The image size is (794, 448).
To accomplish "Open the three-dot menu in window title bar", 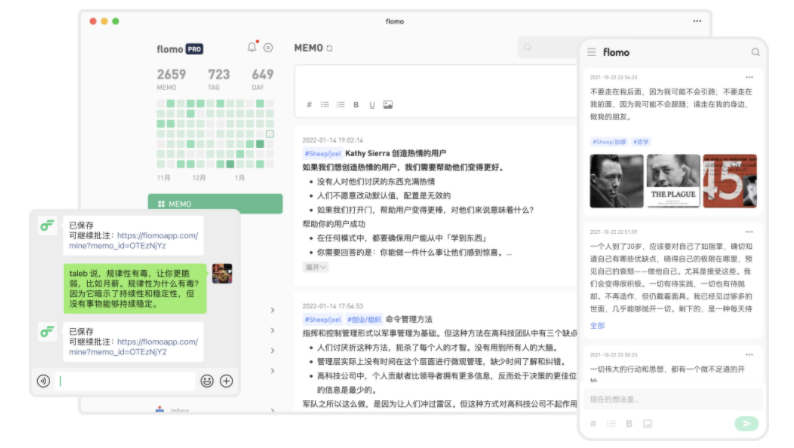I will 697,21.
